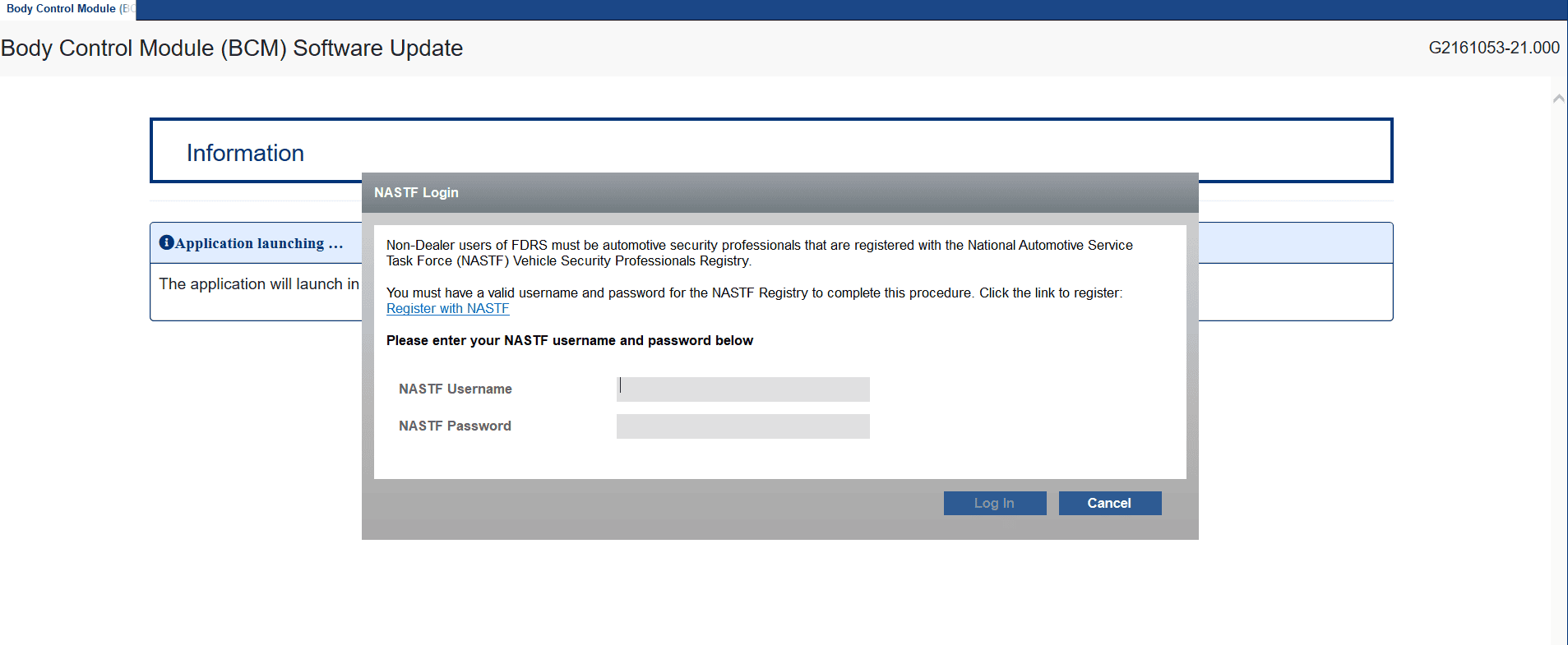Focus the NASTF Username input field
The width and height of the screenshot is (1568, 645).
click(x=742, y=389)
